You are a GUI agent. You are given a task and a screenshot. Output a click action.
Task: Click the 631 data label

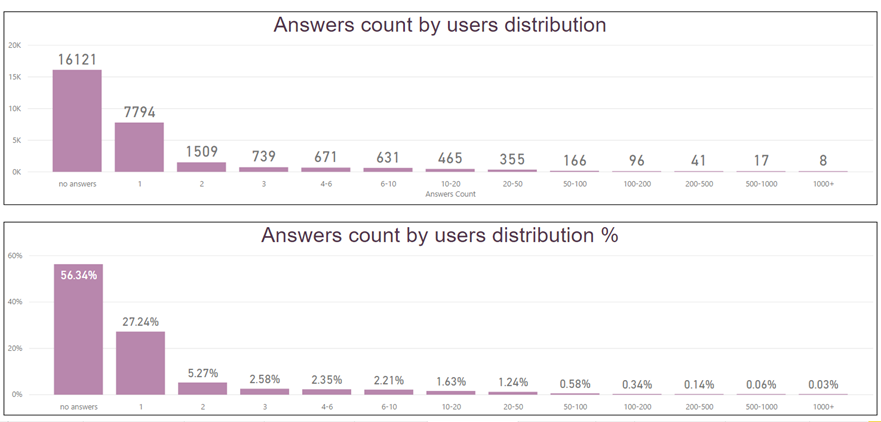click(387, 157)
